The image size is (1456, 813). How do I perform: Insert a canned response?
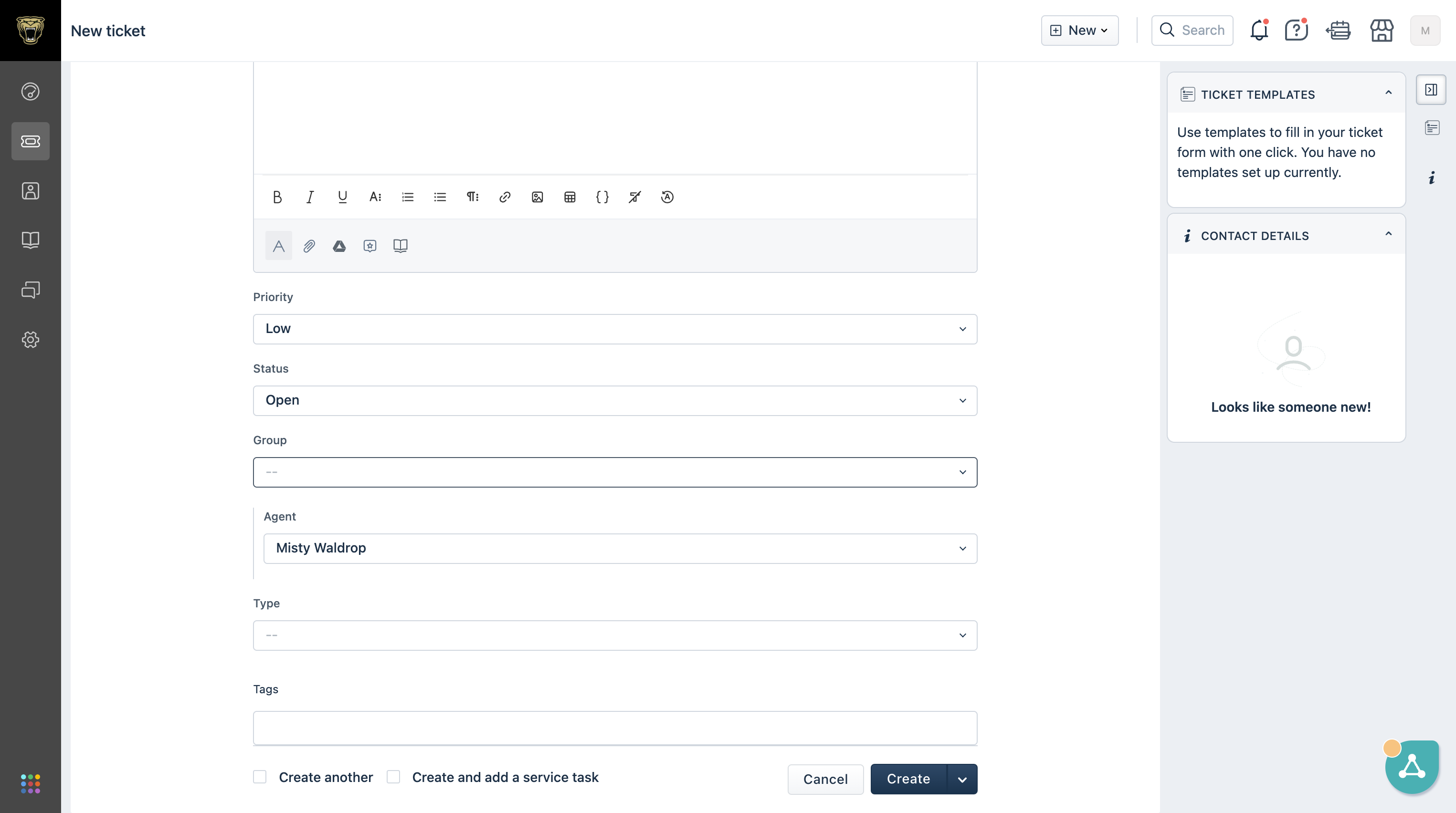[x=369, y=246]
